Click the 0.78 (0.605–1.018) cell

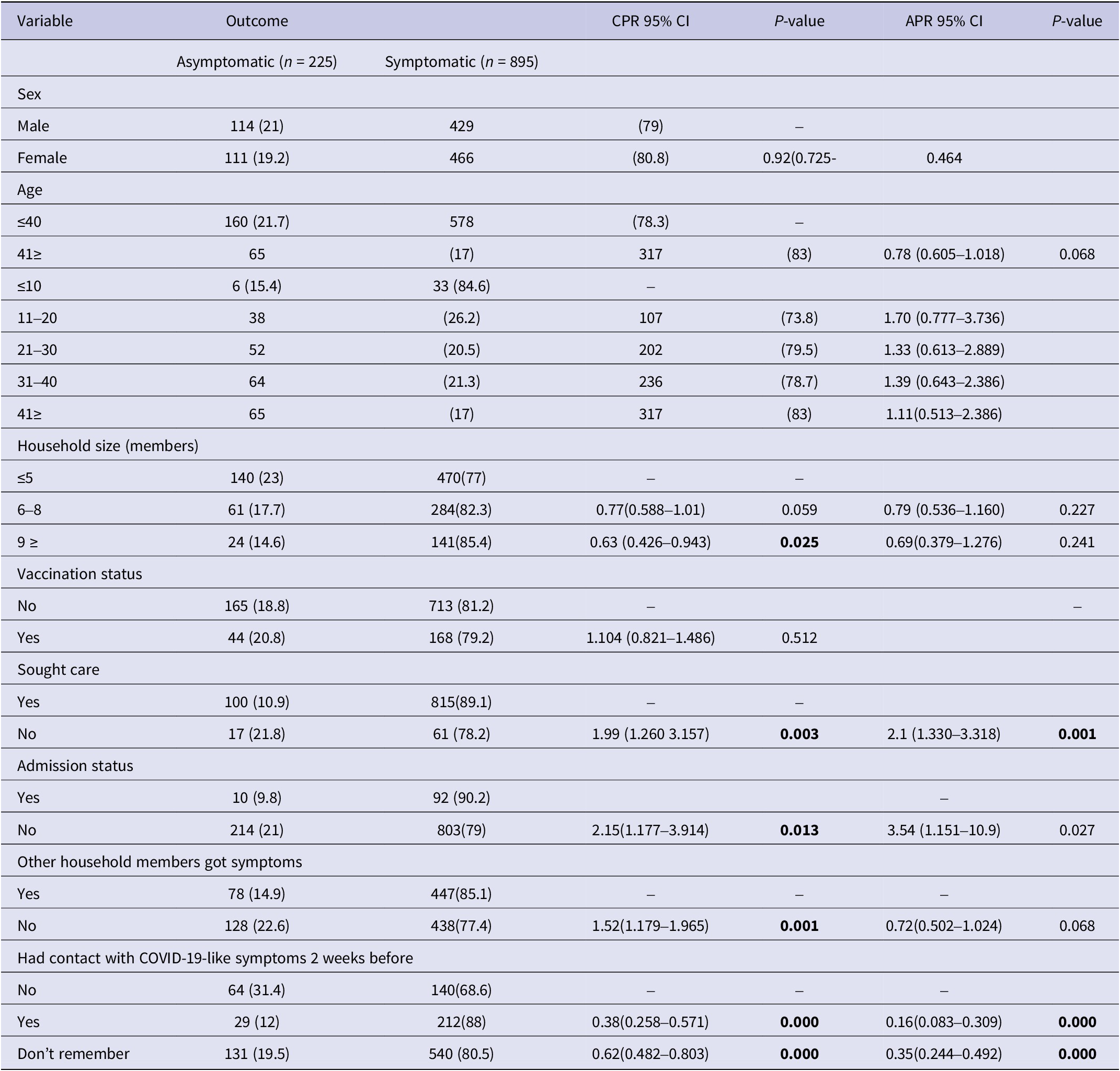(x=944, y=254)
